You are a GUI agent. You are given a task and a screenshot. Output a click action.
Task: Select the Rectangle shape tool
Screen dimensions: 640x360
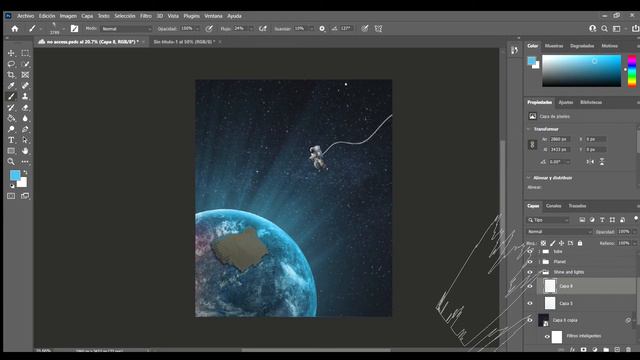pyautogui.click(x=11, y=151)
